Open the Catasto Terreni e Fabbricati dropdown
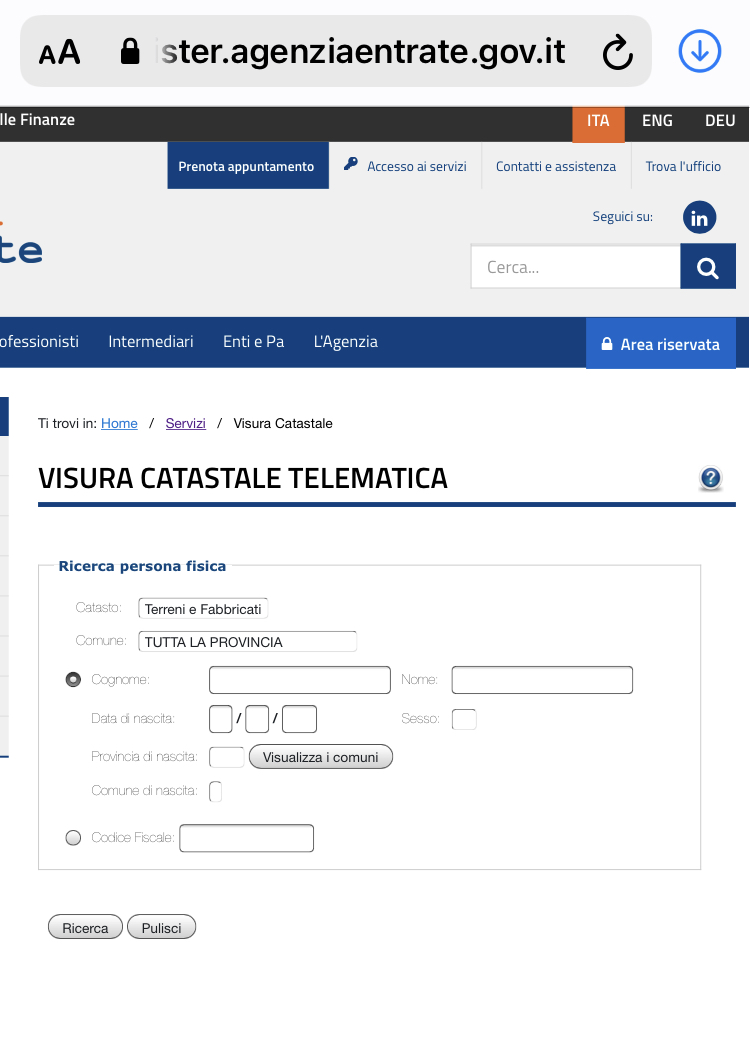Screen dimensions: 750x1043 click(203, 609)
